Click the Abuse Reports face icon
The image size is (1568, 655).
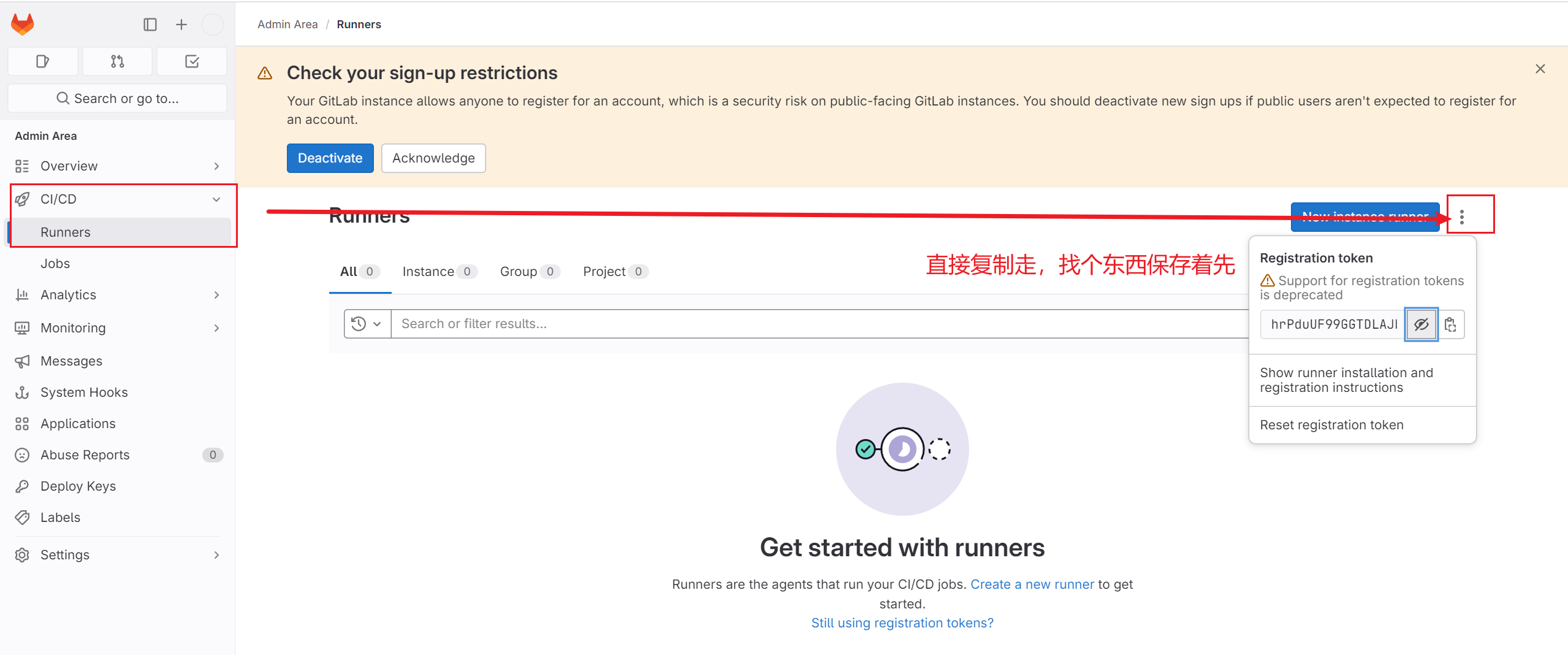[x=22, y=455]
